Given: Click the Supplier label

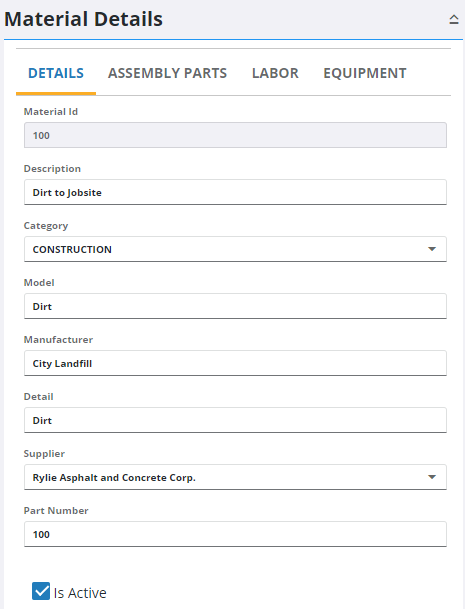Looking at the screenshot, I should (44, 454).
